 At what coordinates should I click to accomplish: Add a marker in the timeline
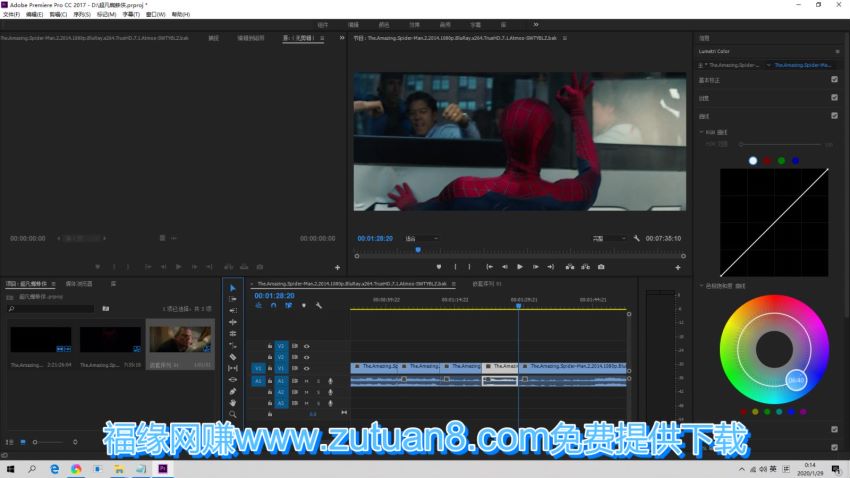point(304,306)
